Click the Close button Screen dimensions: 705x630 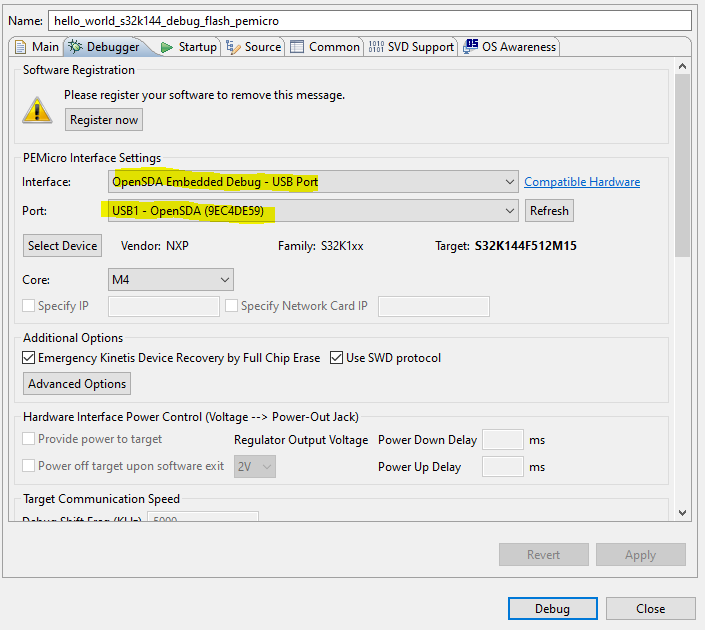coord(651,609)
